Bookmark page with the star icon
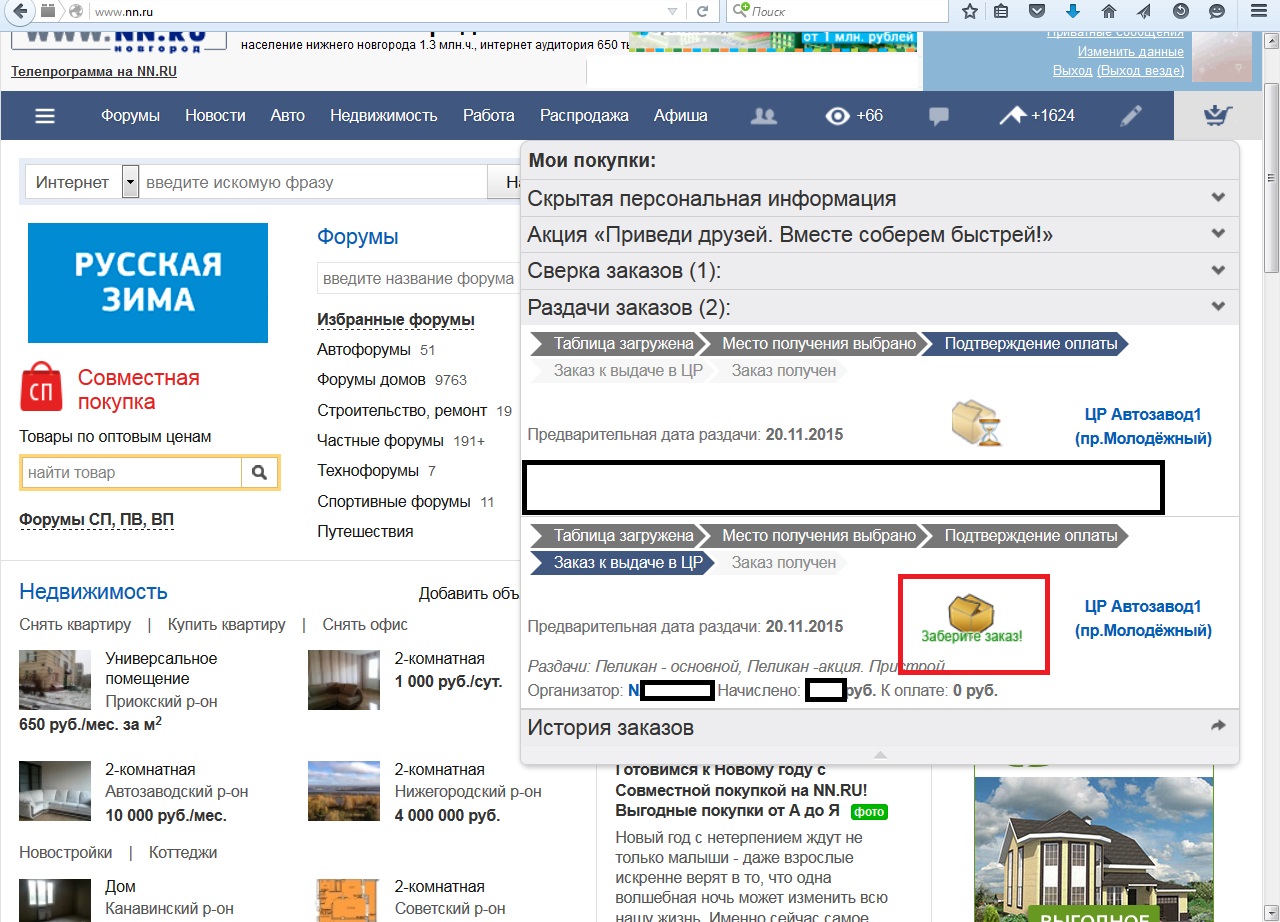 pyautogui.click(x=969, y=11)
